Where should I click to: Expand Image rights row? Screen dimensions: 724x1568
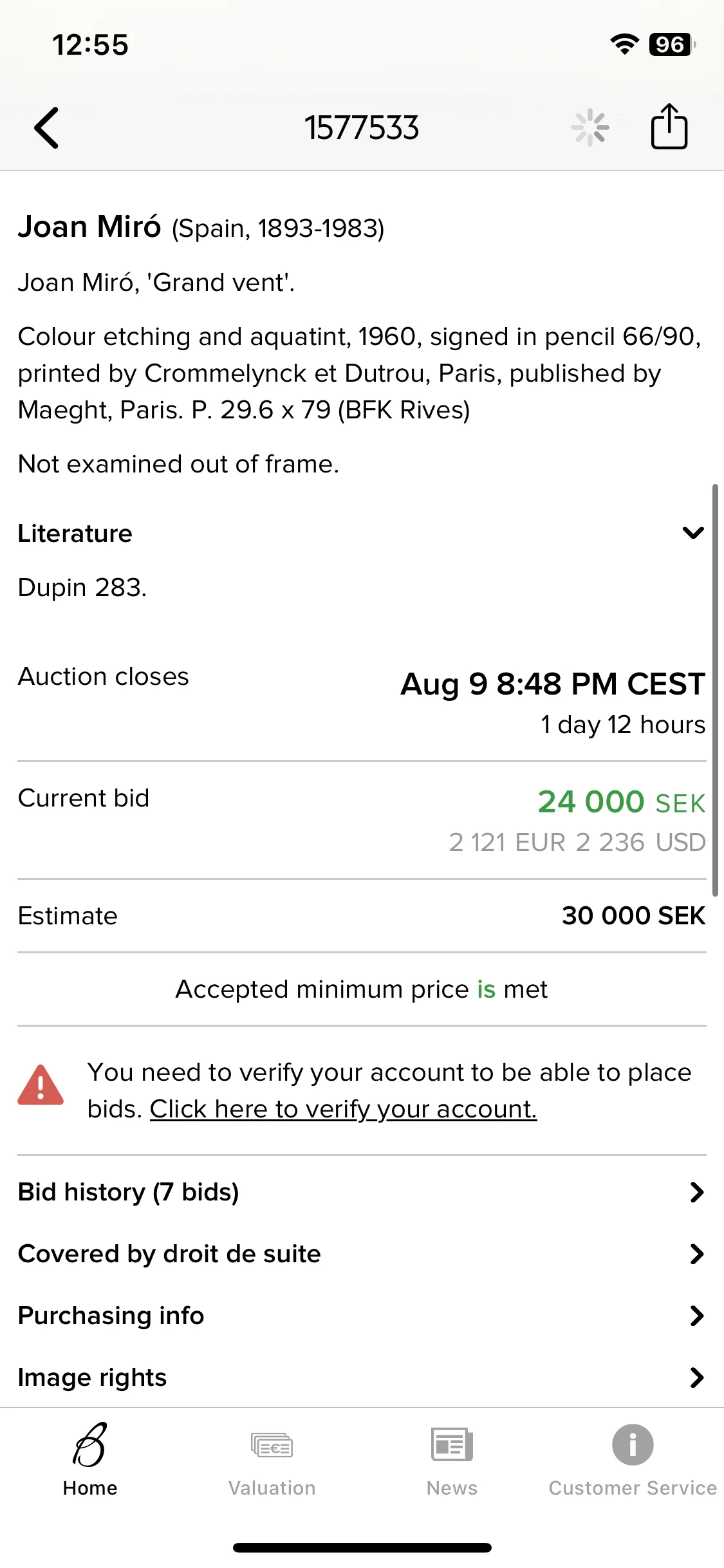pyautogui.click(x=362, y=1377)
